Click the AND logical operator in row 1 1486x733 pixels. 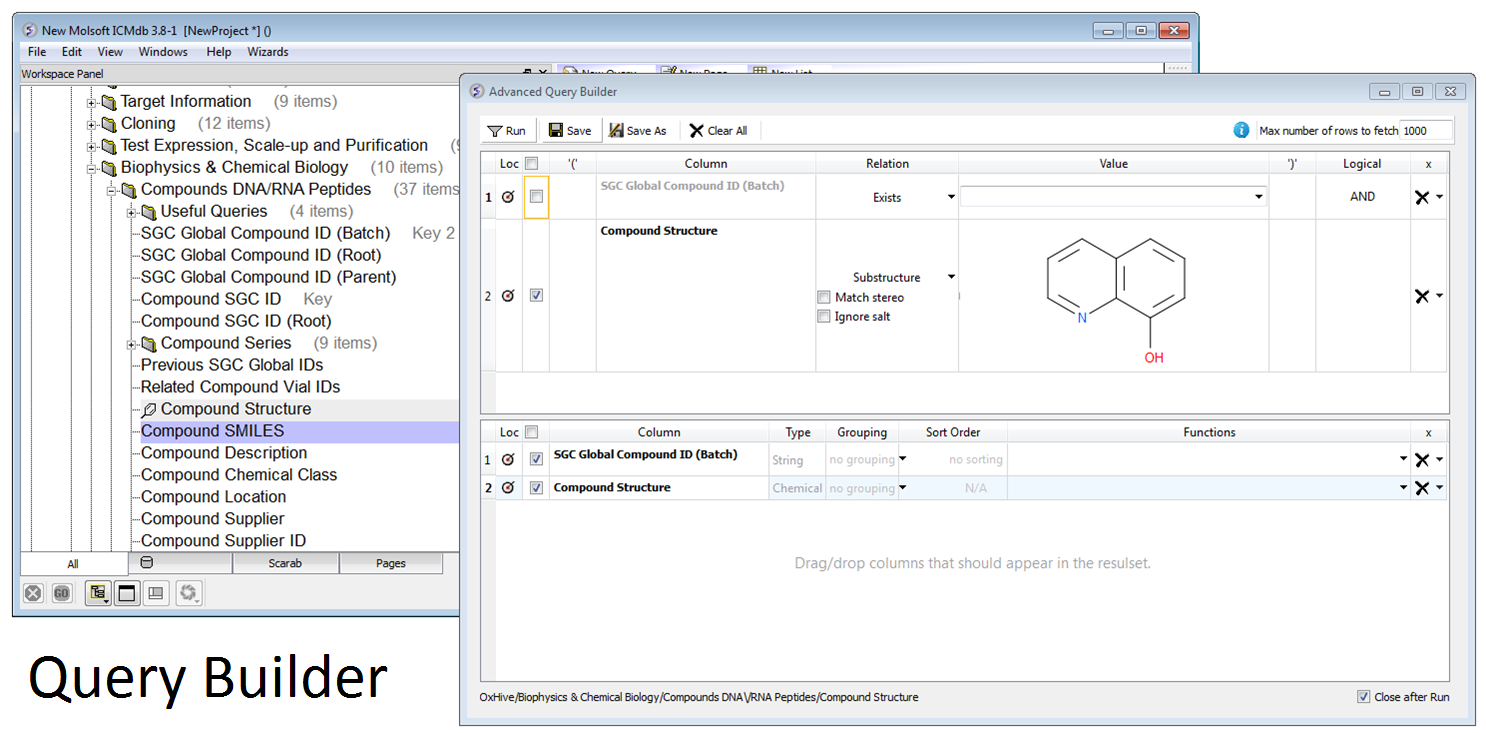tap(1362, 197)
